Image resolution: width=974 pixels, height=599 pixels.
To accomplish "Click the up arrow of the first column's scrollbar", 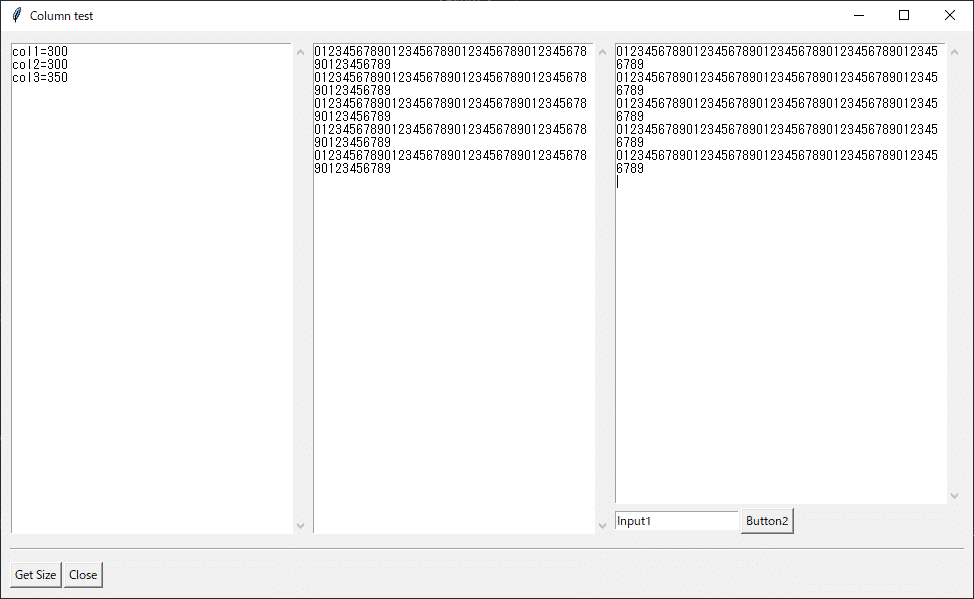I will tap(301, 52).
